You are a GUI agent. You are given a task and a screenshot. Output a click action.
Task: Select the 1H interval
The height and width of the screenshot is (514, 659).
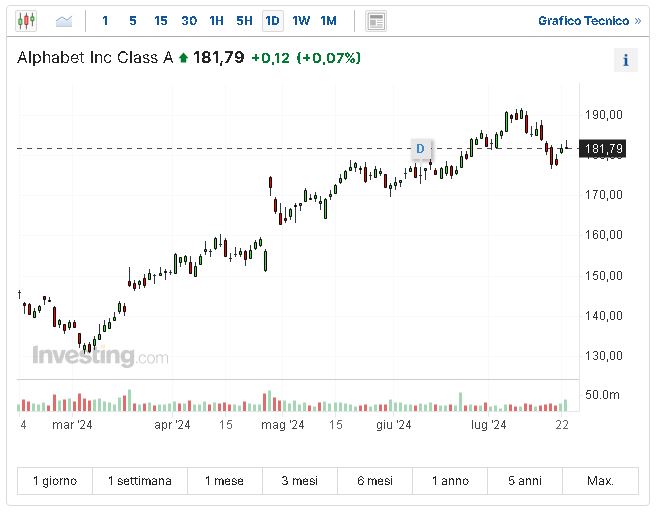click(216, 21)
